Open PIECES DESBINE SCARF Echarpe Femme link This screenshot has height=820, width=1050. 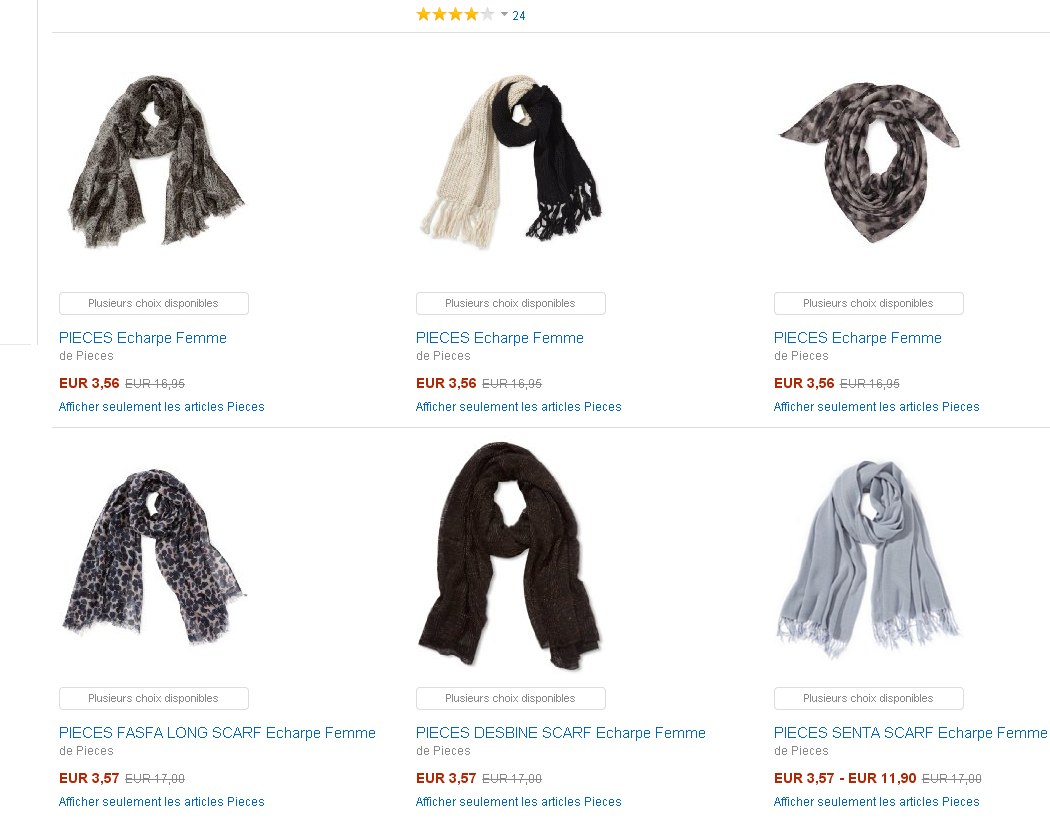coord(560,733)
